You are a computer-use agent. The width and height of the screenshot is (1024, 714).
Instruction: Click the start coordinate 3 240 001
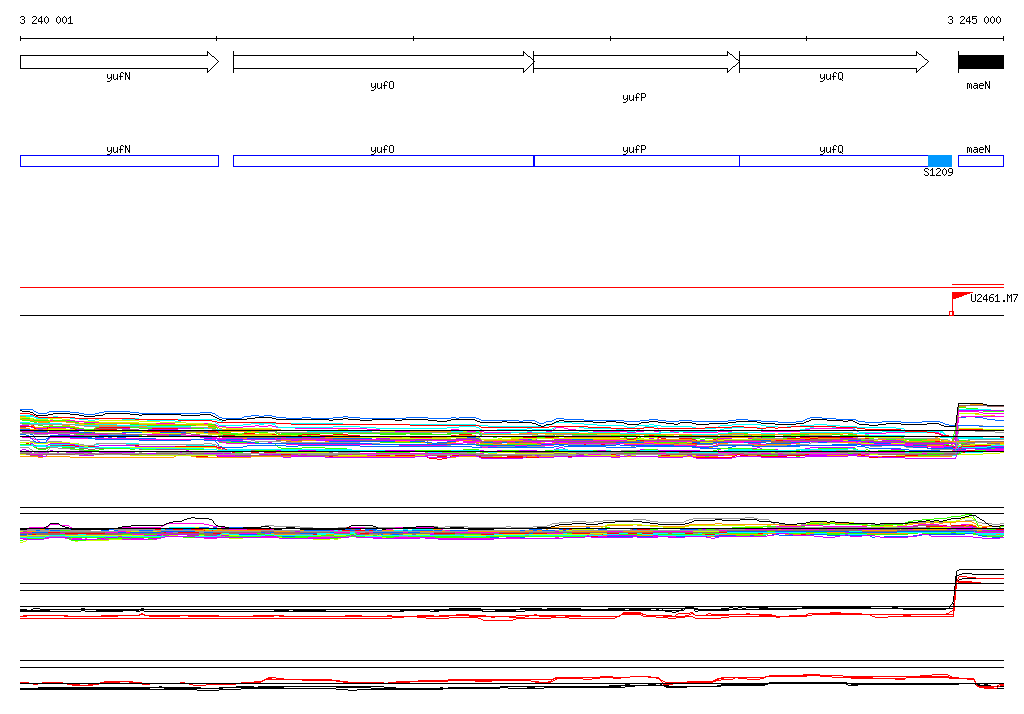pyautogui.click(x=46, y=20)
